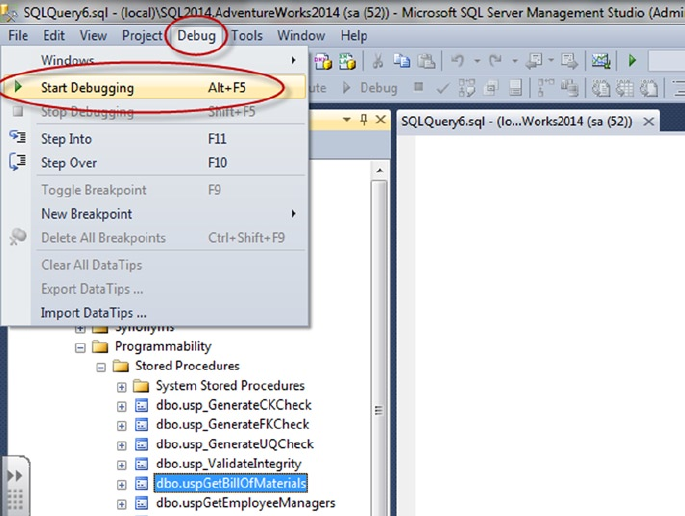This screenshot has height=516, width=685.
Task: Close the open Debug menu via its title
Action: tap(196, 35)
